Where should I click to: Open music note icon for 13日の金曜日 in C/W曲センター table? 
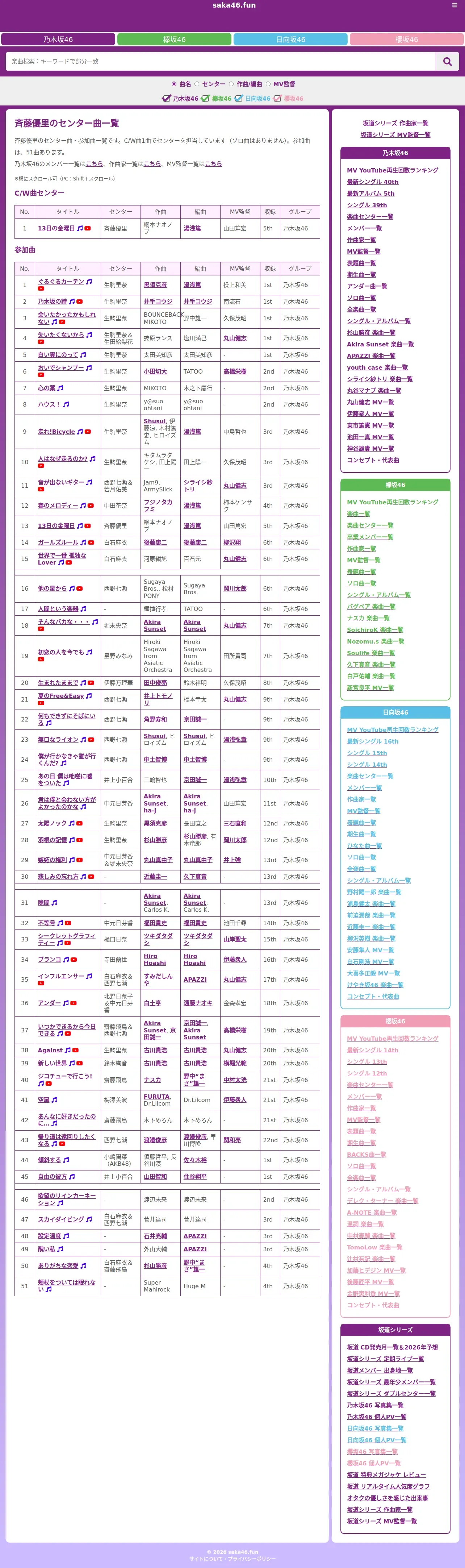pyautogui.click(x=80, y=228)
